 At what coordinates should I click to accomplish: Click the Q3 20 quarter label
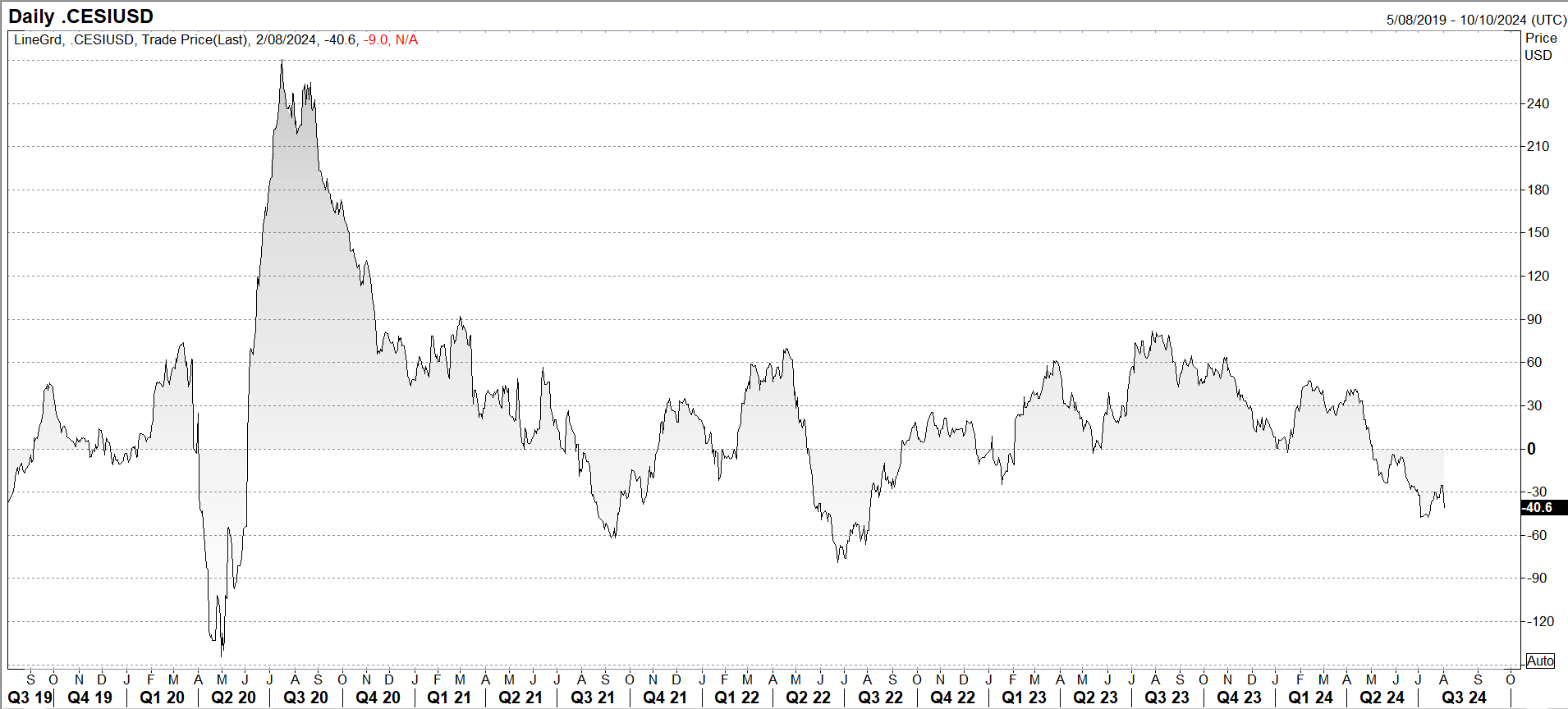(305, 698)
